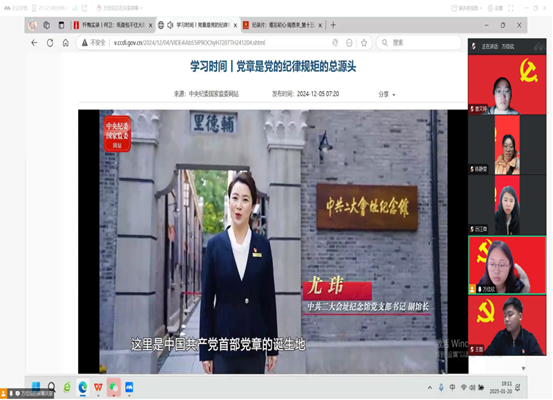This screenshot has height=400, width=553.
Task: Bookmark this page with the star icon
Action: (x=364, y=43)
